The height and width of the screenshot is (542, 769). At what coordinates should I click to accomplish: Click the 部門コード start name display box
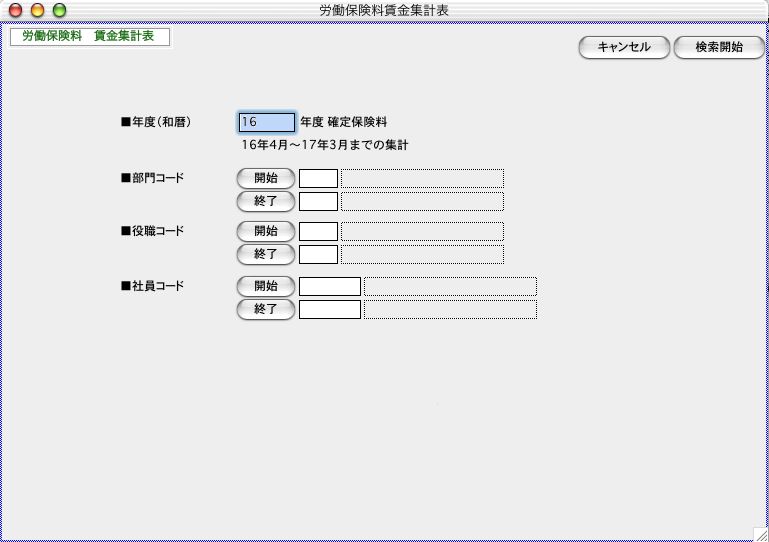422,179
